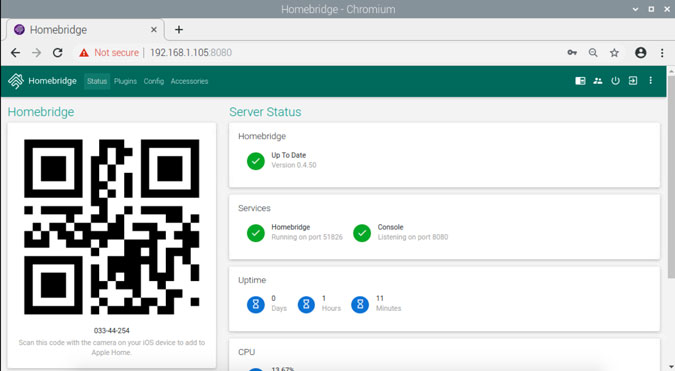Reload the Homebridge page

click(57, 53)
